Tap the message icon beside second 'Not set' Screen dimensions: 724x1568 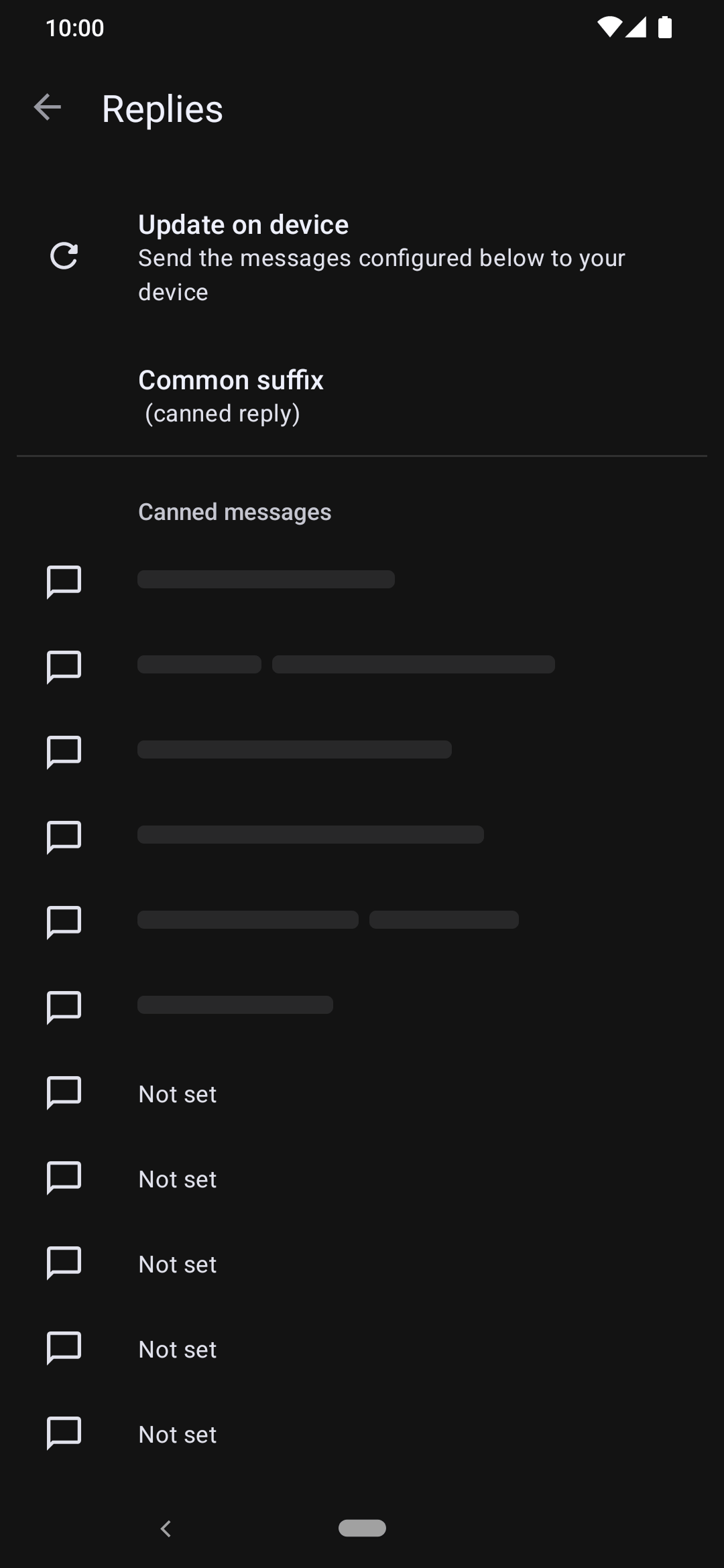tap(64, 1177)
